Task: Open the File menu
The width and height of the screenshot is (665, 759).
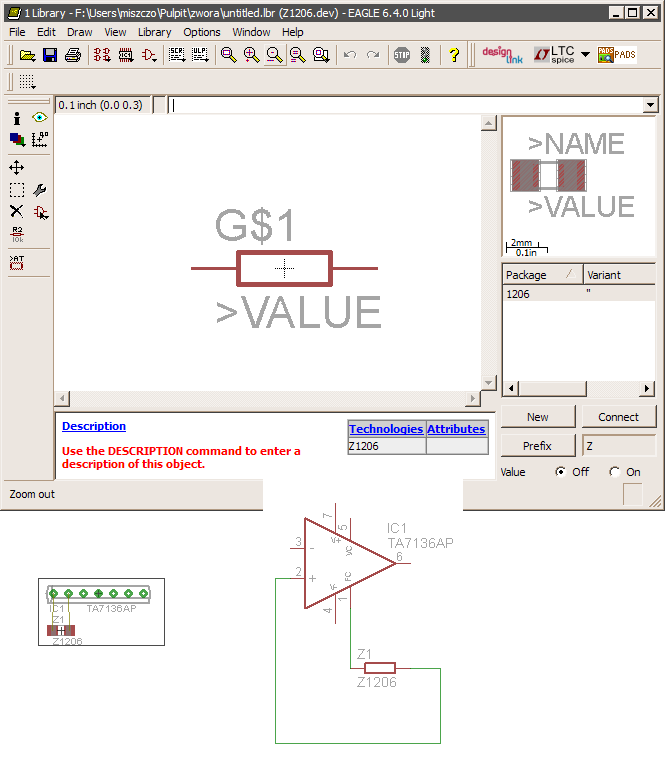Action: (17, 32)
